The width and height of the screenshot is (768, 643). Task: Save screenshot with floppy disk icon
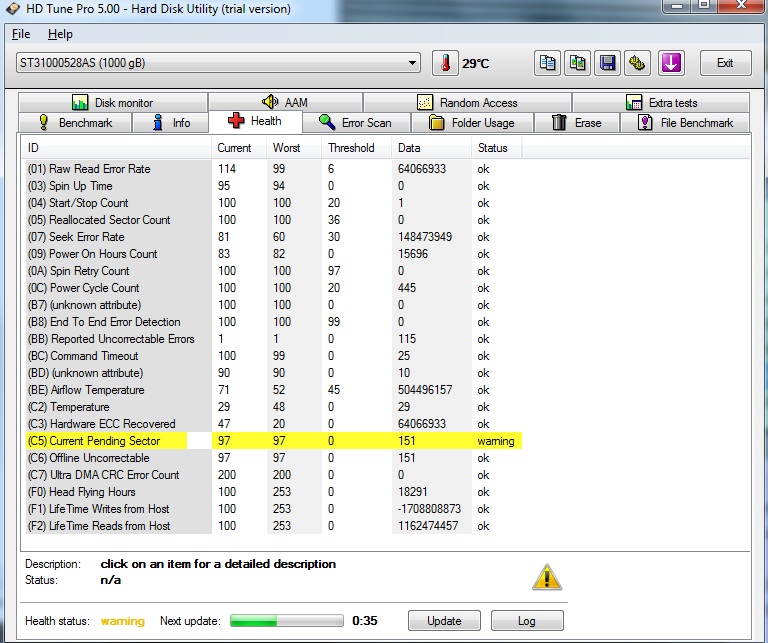[607, 63]
